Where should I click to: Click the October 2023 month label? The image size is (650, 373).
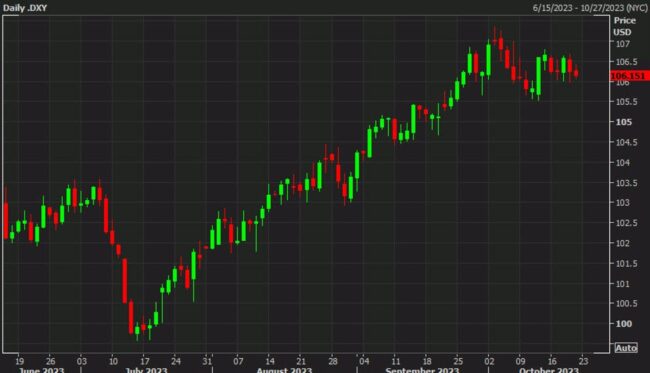pos(549,370)
